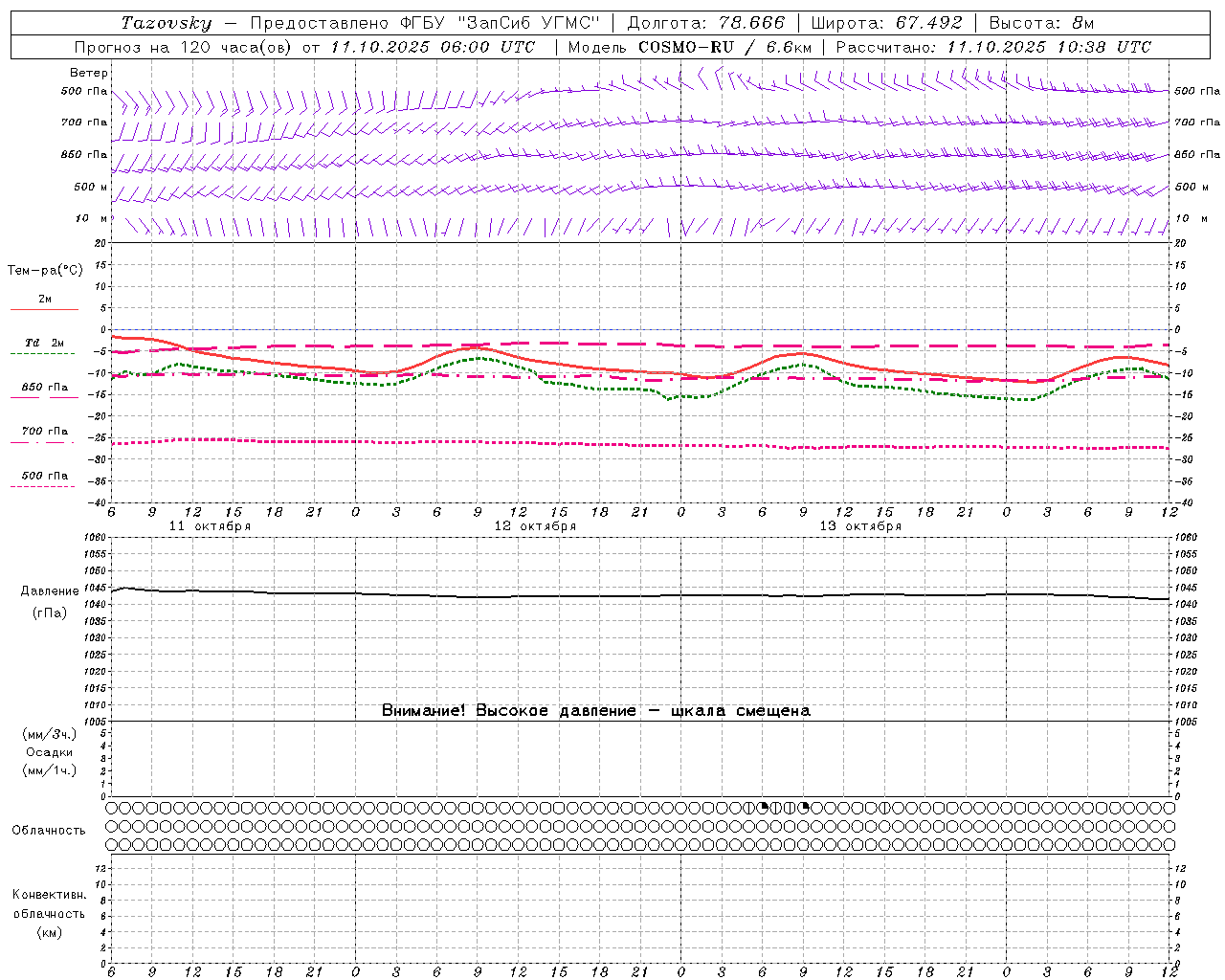Click the station name 'Tazovsky' in header
Image resolution: width=1225 pixels, height=980 pixels.
[x=167, y=23]
